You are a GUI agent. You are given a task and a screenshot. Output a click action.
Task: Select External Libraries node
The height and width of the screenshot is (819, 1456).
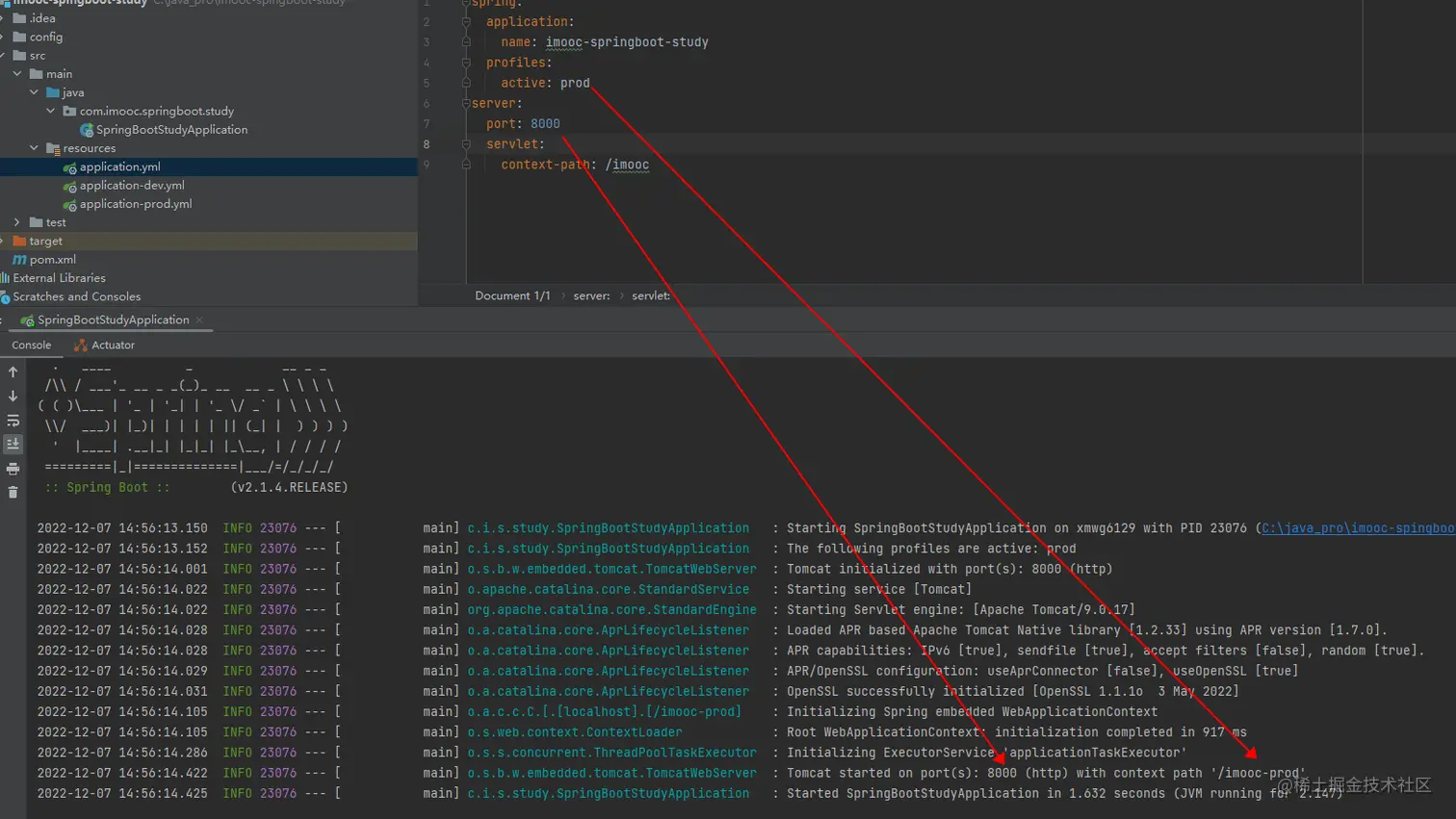(59, 278)
